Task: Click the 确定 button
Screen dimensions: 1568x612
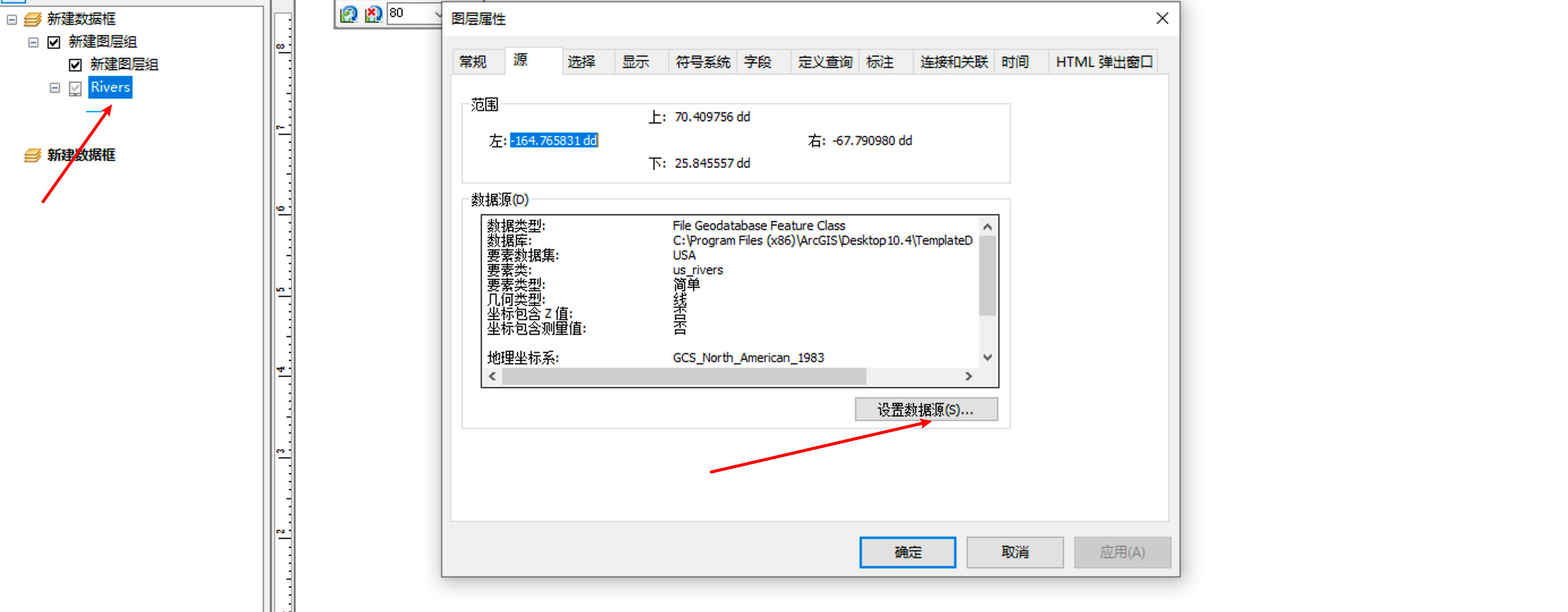Action: (x=907, y=552)
